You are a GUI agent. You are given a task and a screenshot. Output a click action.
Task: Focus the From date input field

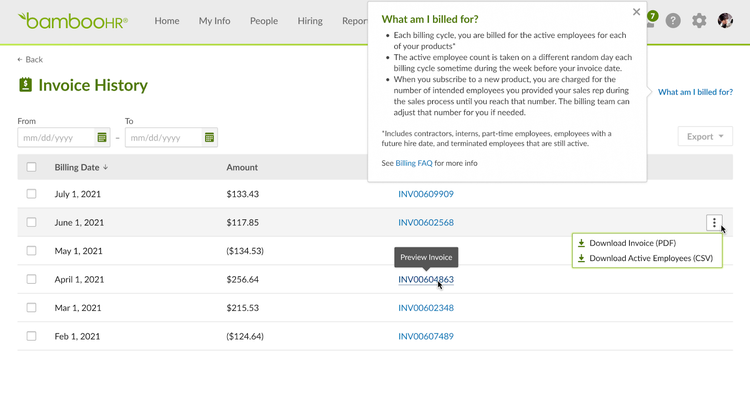click(x=56, y=138)
